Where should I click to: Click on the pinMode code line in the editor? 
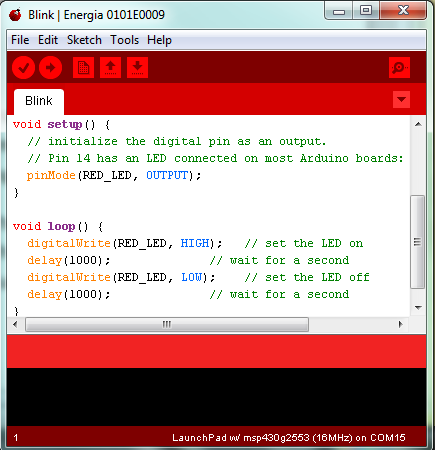click(114, 175)
